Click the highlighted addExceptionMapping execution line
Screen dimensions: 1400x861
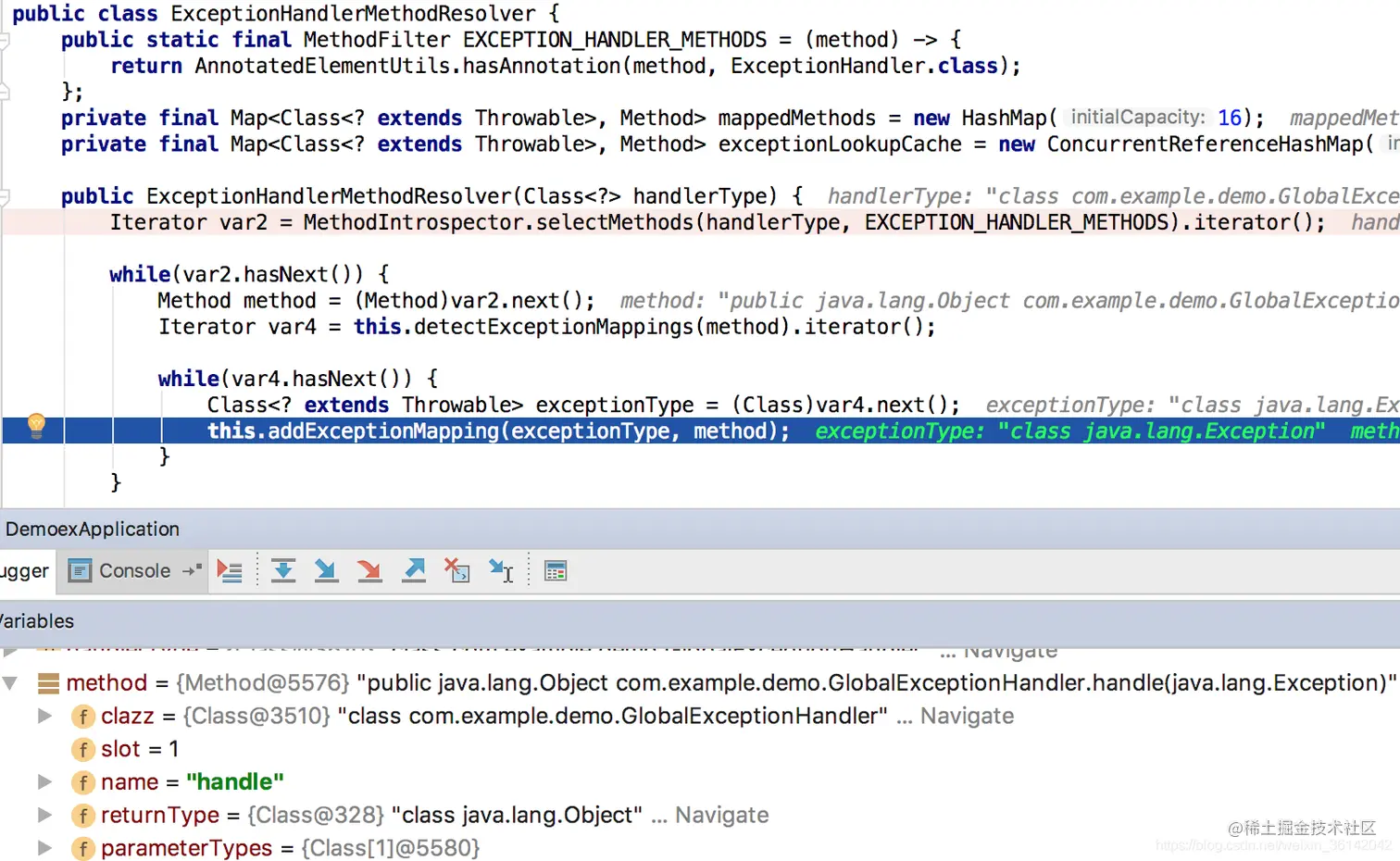coord(700,430)
